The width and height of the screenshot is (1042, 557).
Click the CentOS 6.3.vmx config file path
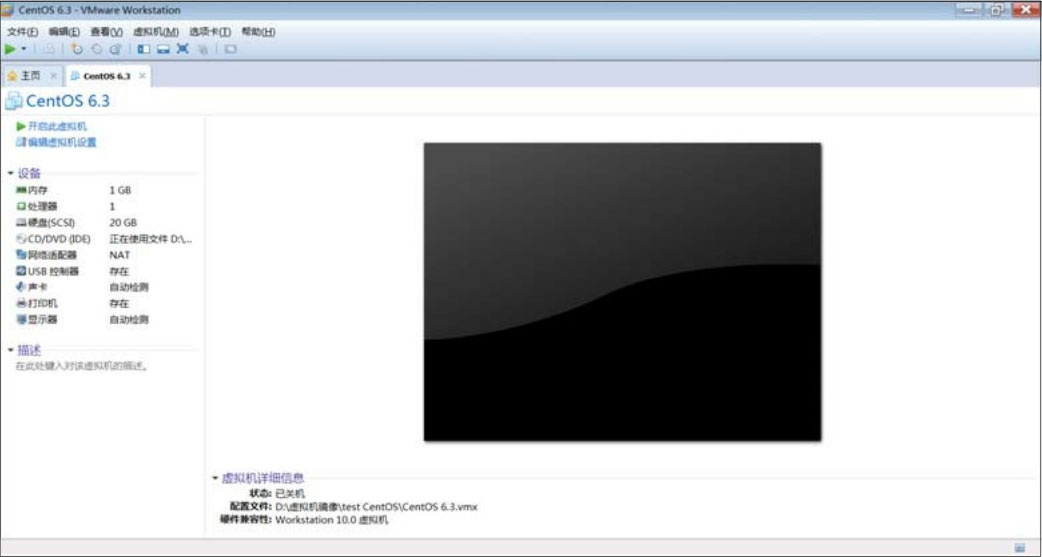(376, 506)
